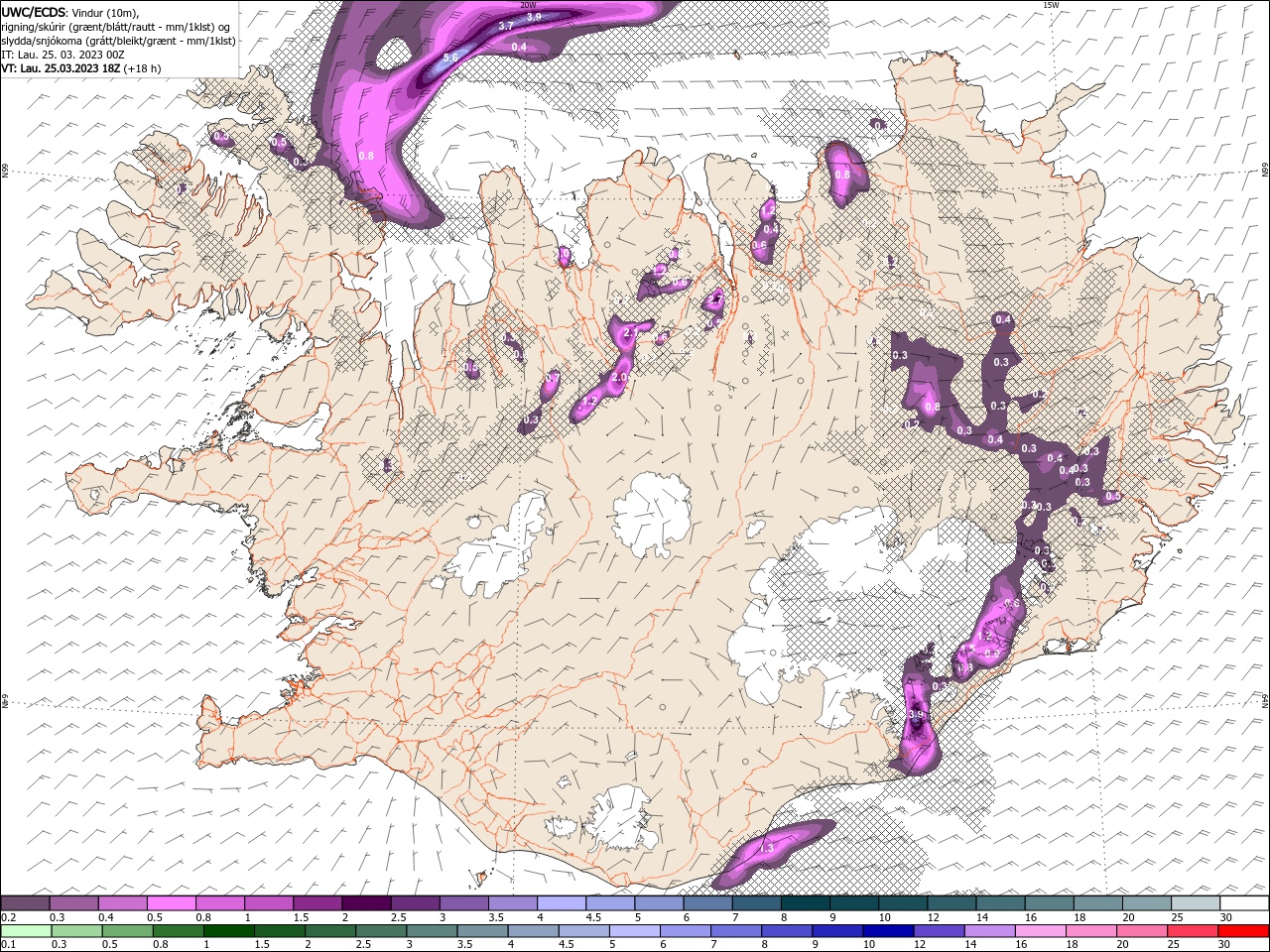Click the 3.7 snowfall value label

coord(505,26)
